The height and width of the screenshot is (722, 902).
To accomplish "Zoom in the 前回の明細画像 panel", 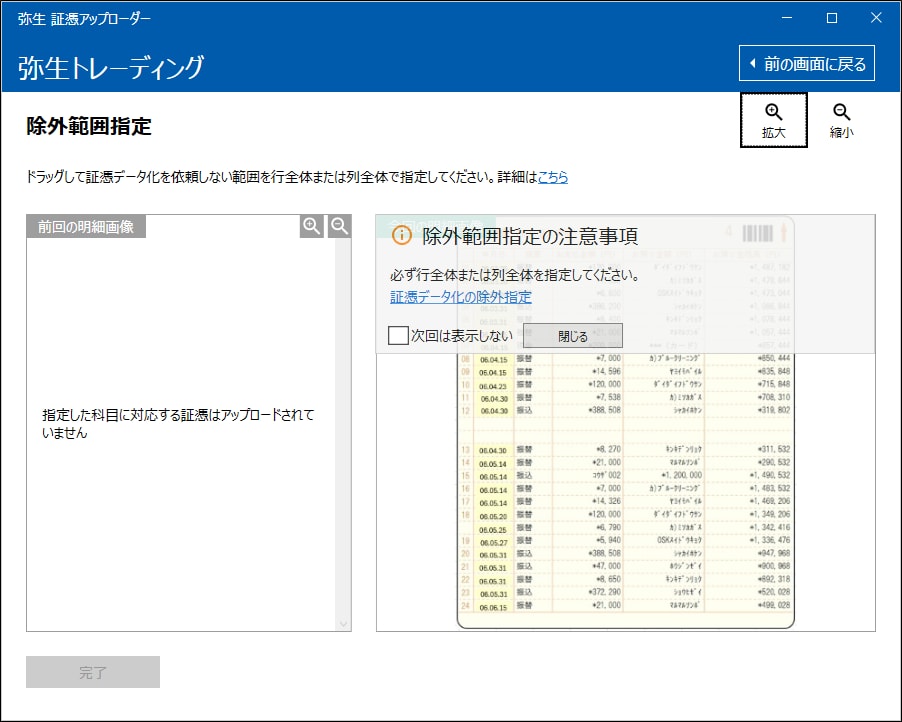I will click(x=311, y=226).
